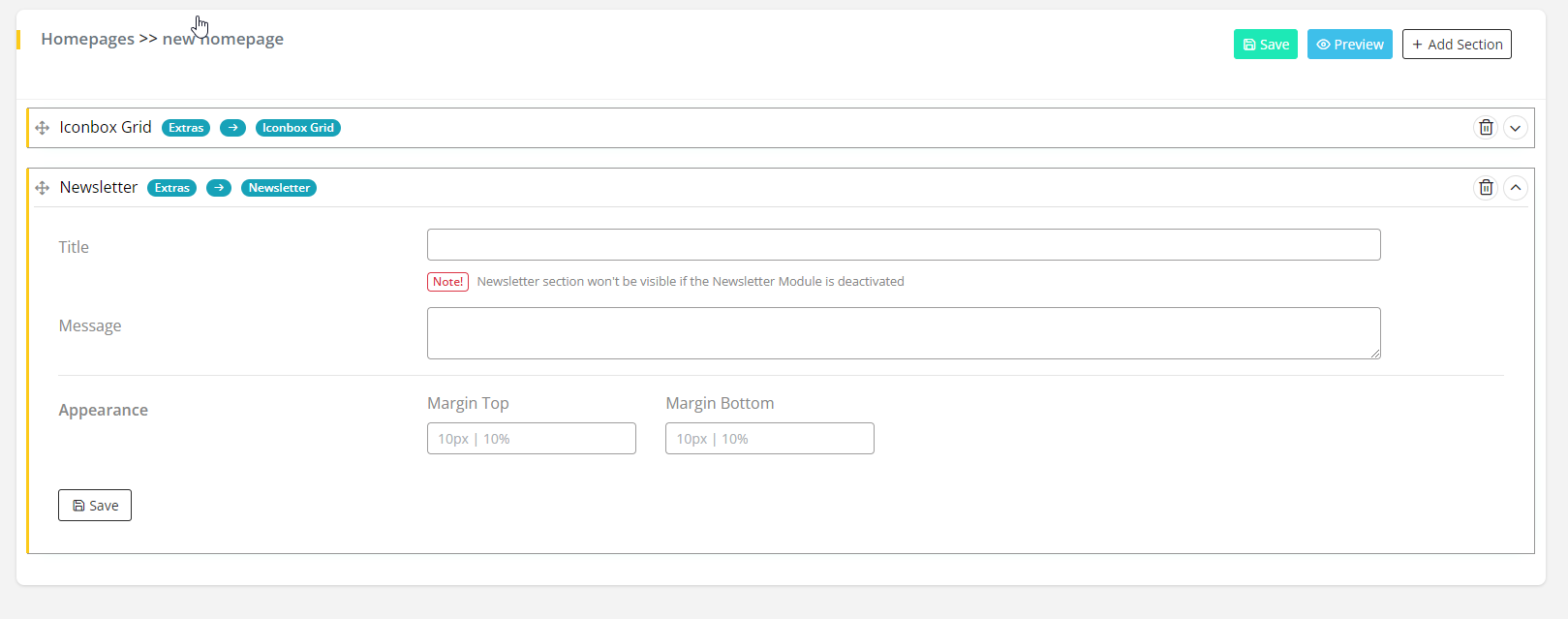Click the Margin Top input
This screenshot has height=619, width=1568.
[531, 439]
